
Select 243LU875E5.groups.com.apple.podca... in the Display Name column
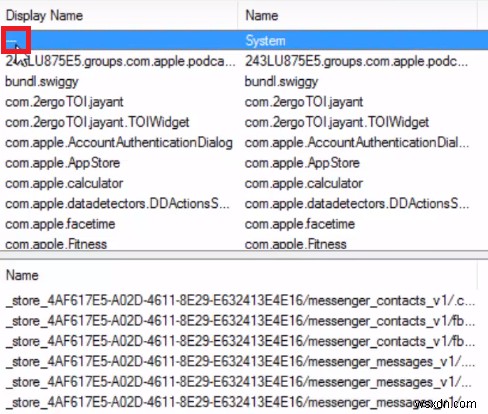120,61
